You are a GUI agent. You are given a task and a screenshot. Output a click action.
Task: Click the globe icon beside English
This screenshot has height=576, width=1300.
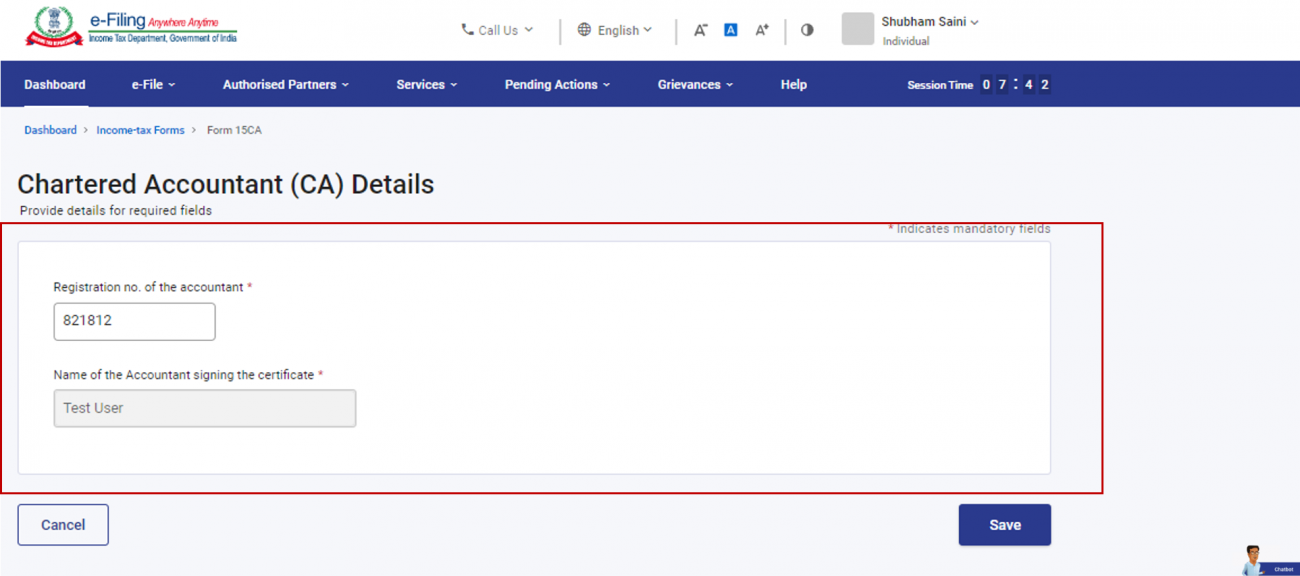[x=584, y=30]
